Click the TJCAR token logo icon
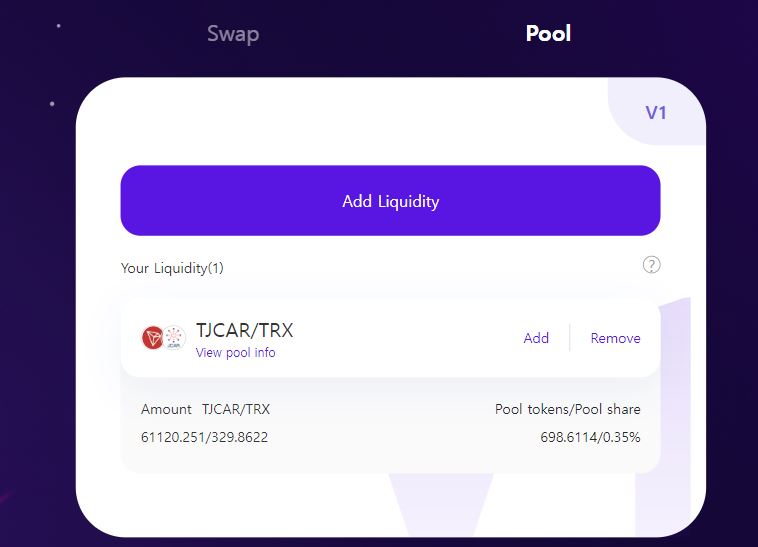The height and width of the screenshot is (547, 758). point(174,337)
